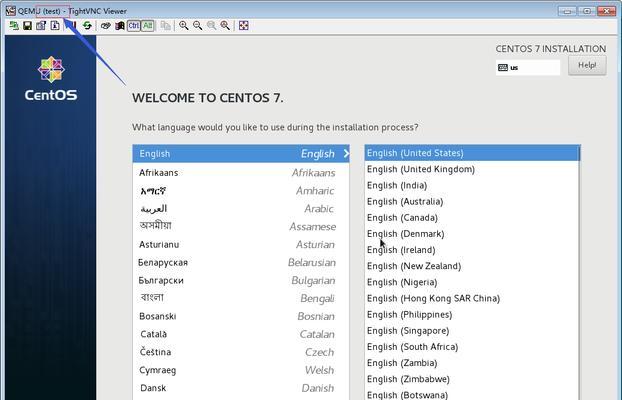This screenshot has height=400, width=622.
Task: Choose English (Denmark) locale
Action: (472, 234)
